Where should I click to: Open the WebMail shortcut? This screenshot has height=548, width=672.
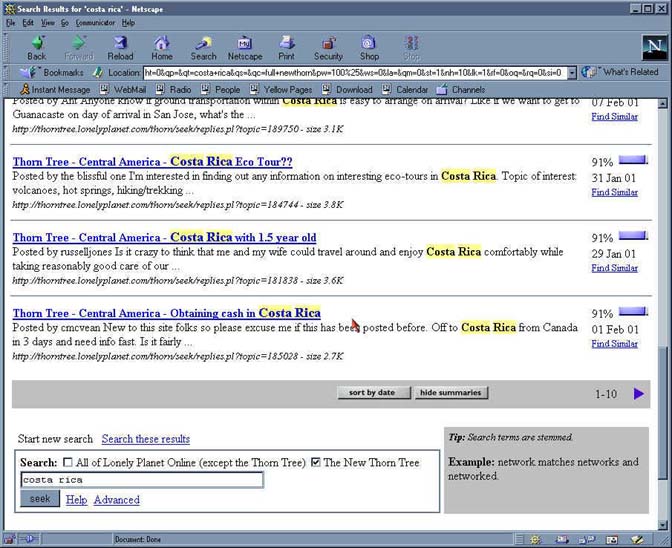(x=123, y=90)
